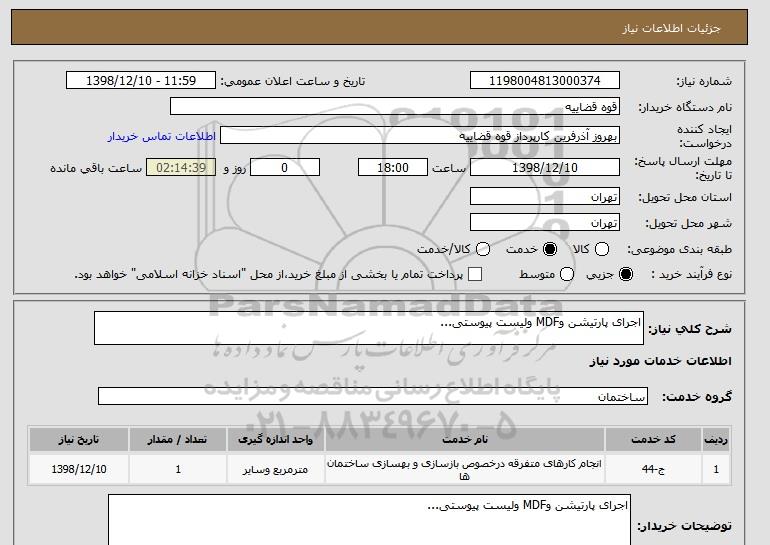Choose the متوسط purchase type radio
This screenshot has height=545, width=770.
click(567, 274)
